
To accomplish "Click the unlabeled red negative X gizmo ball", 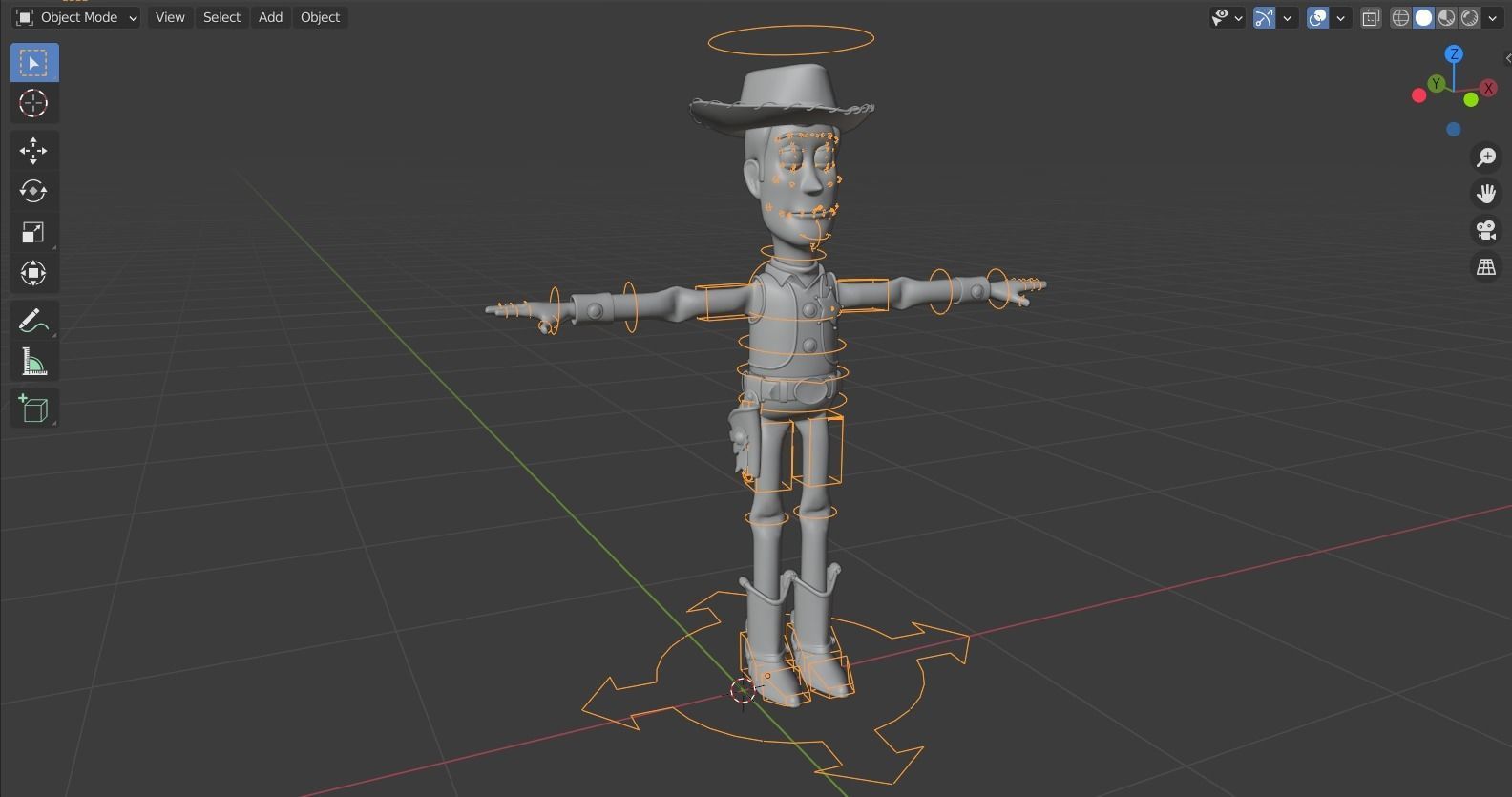I will pyautogui.click(x=1418, y=95).
